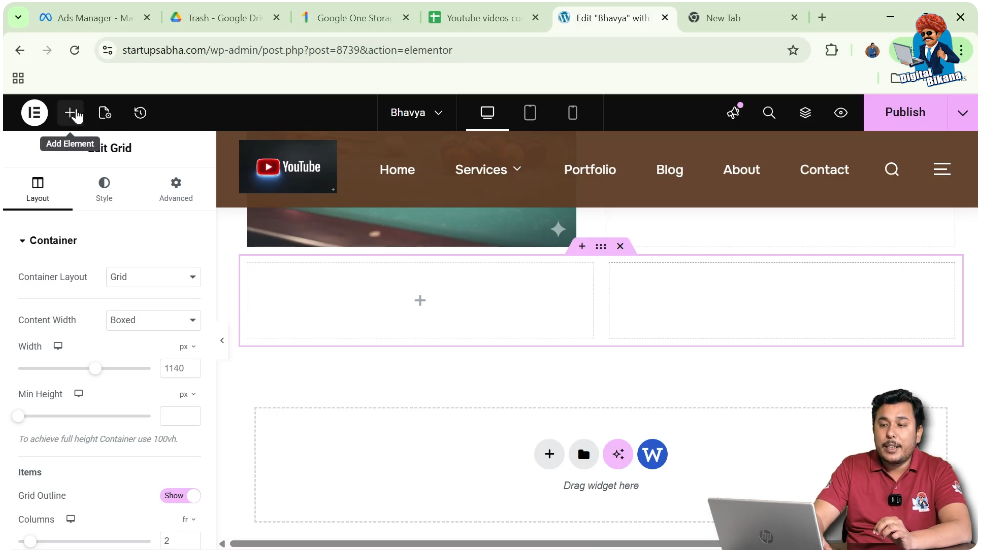
Task: Click the Min Height value field
Action: (181, 416)
